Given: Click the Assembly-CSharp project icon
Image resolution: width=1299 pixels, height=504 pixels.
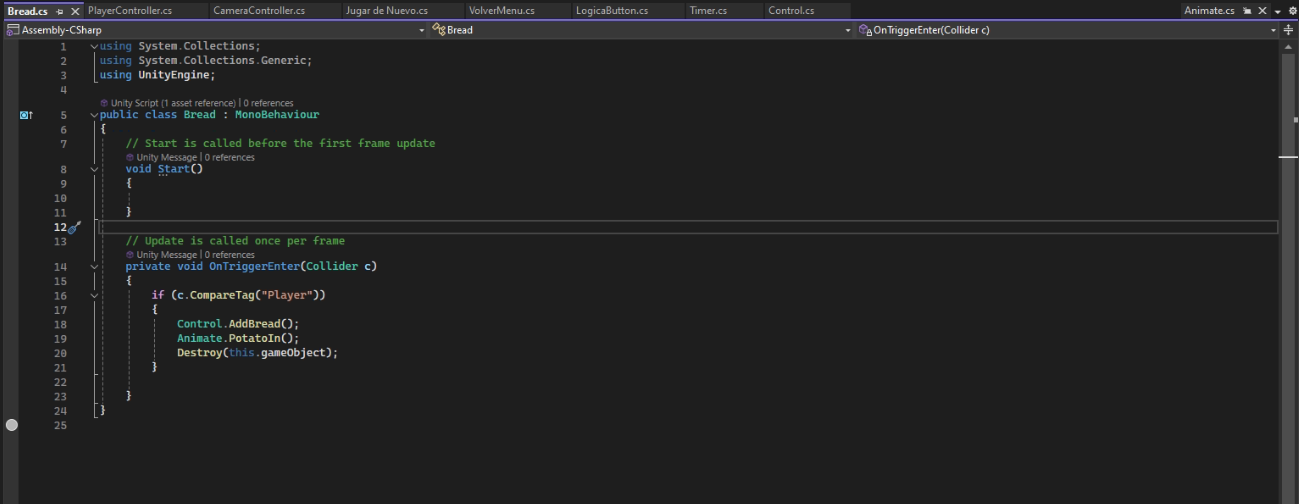Looking at the screenshot, I should pyautogui.click(x=13, y=30).
